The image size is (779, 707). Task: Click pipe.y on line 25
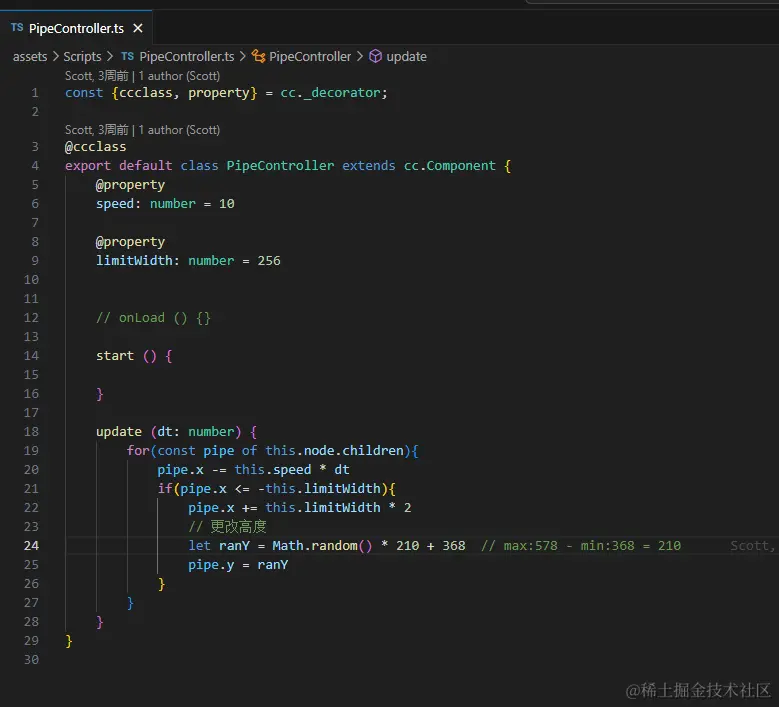click(211, 565)
